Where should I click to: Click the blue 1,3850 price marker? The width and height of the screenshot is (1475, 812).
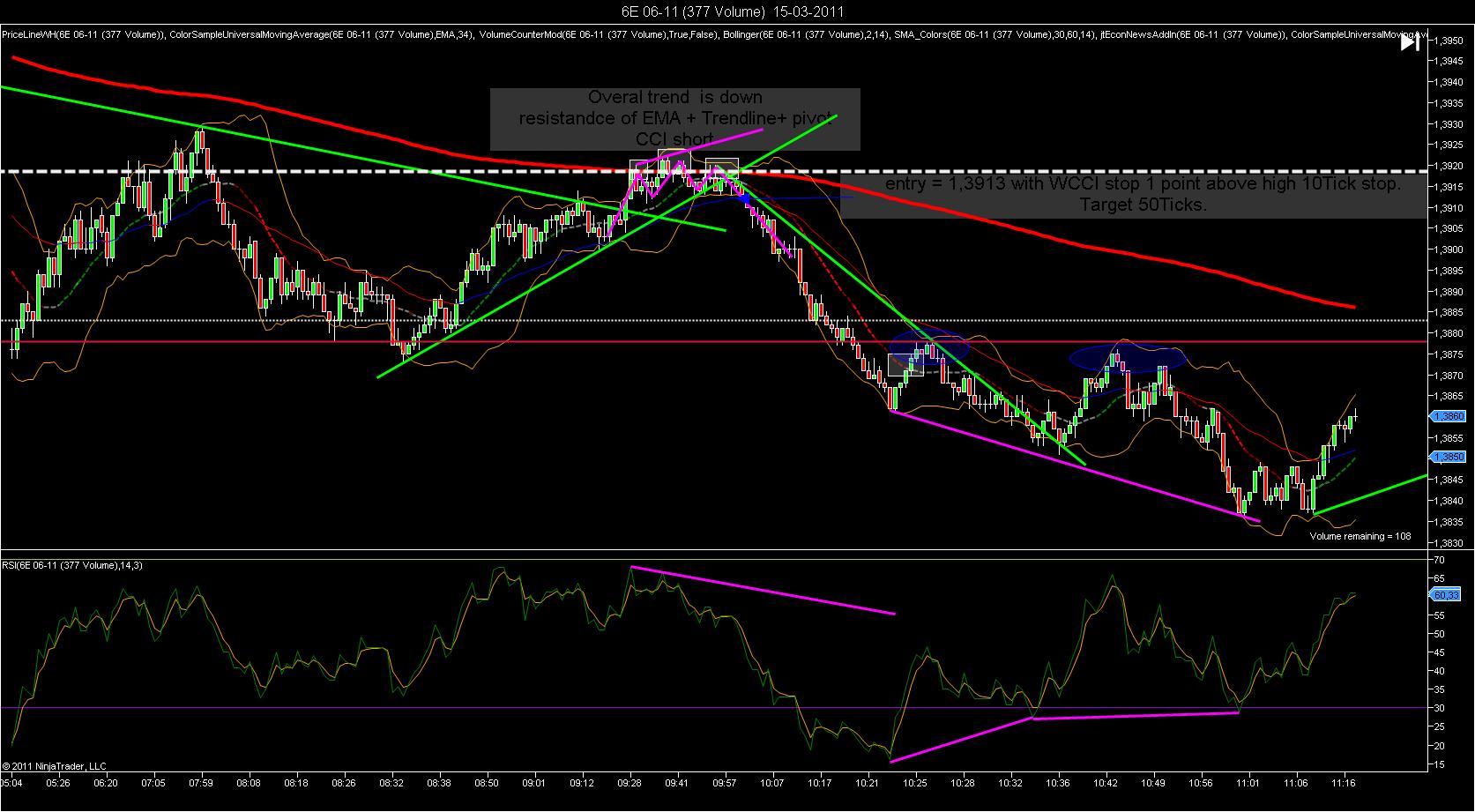[x=1447, y=457]
